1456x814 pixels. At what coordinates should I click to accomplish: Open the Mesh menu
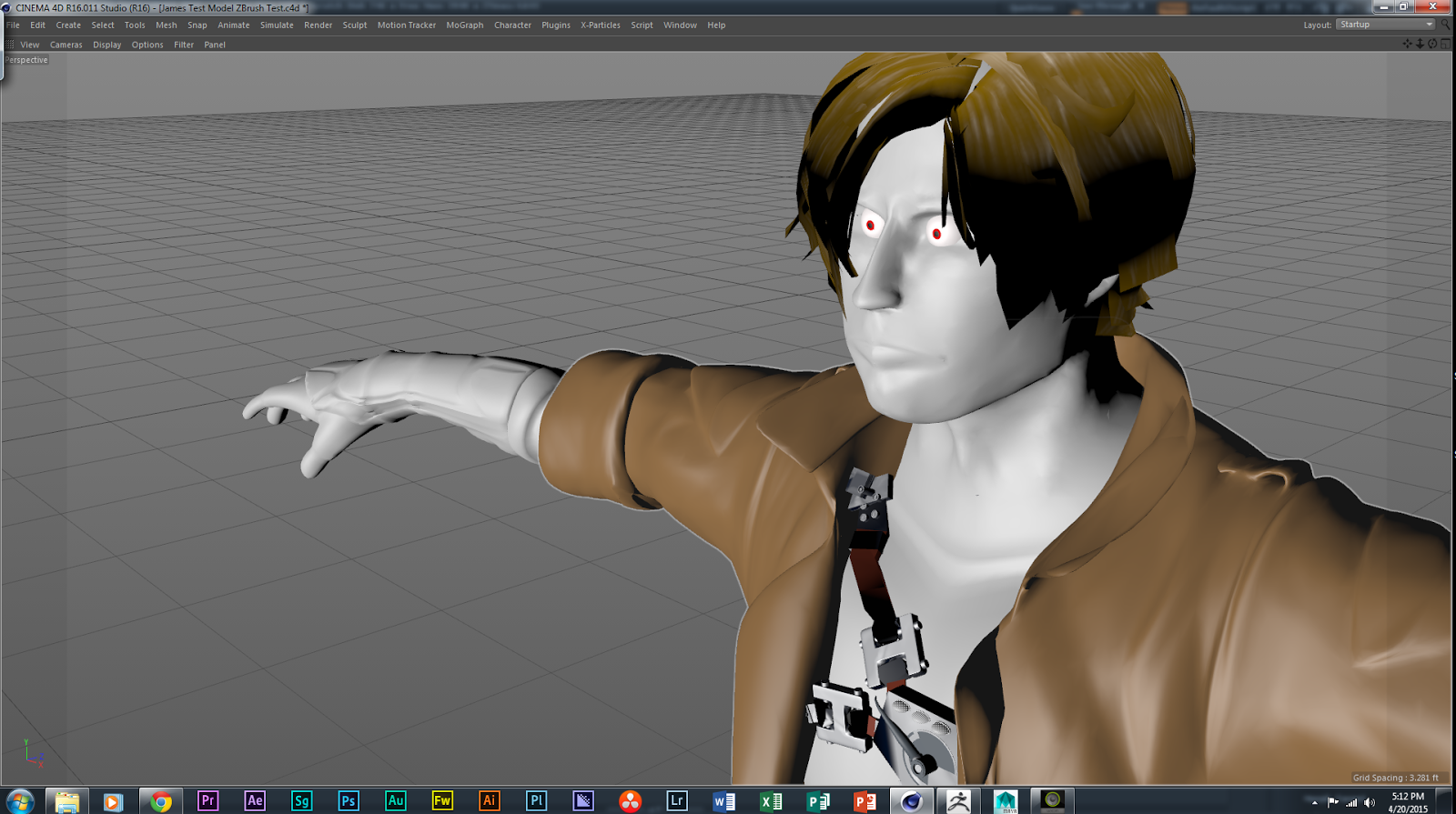pos(167,25)
